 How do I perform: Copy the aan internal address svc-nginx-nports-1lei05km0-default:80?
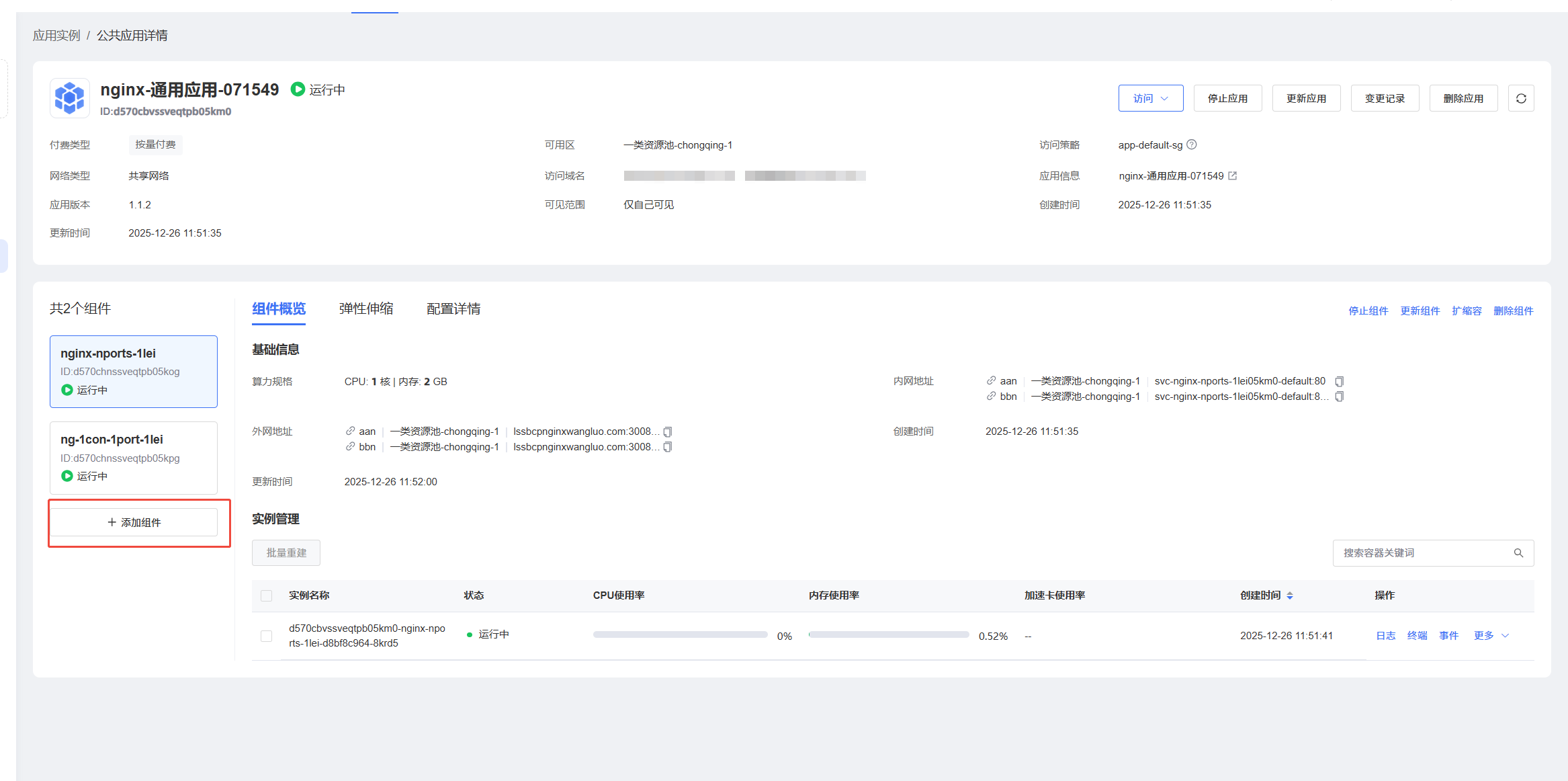(1339, 381)
